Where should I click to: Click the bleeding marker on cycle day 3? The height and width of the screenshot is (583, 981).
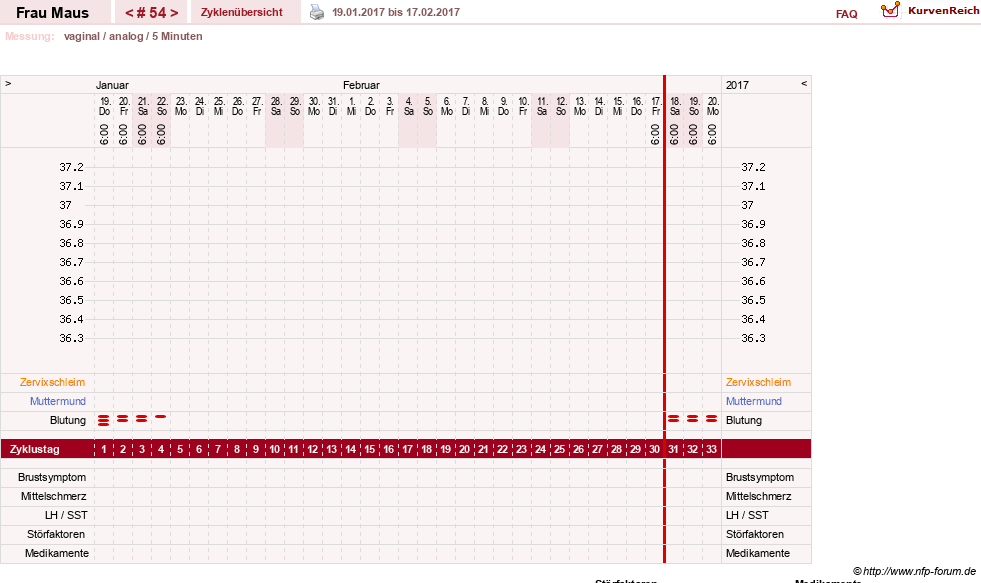coord(142,418)
